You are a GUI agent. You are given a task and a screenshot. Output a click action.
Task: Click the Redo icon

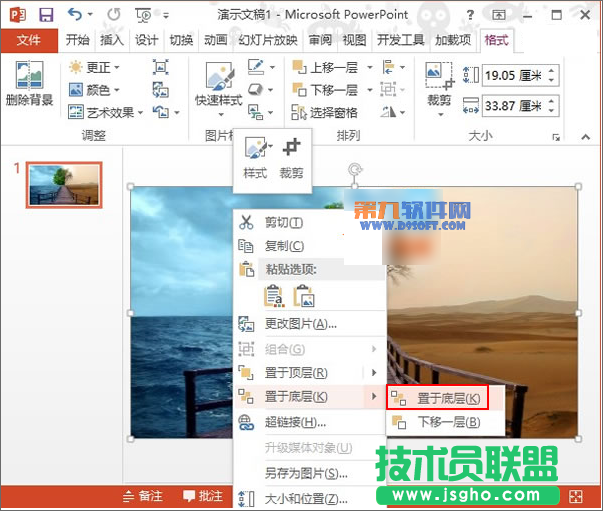coord(114,15)
